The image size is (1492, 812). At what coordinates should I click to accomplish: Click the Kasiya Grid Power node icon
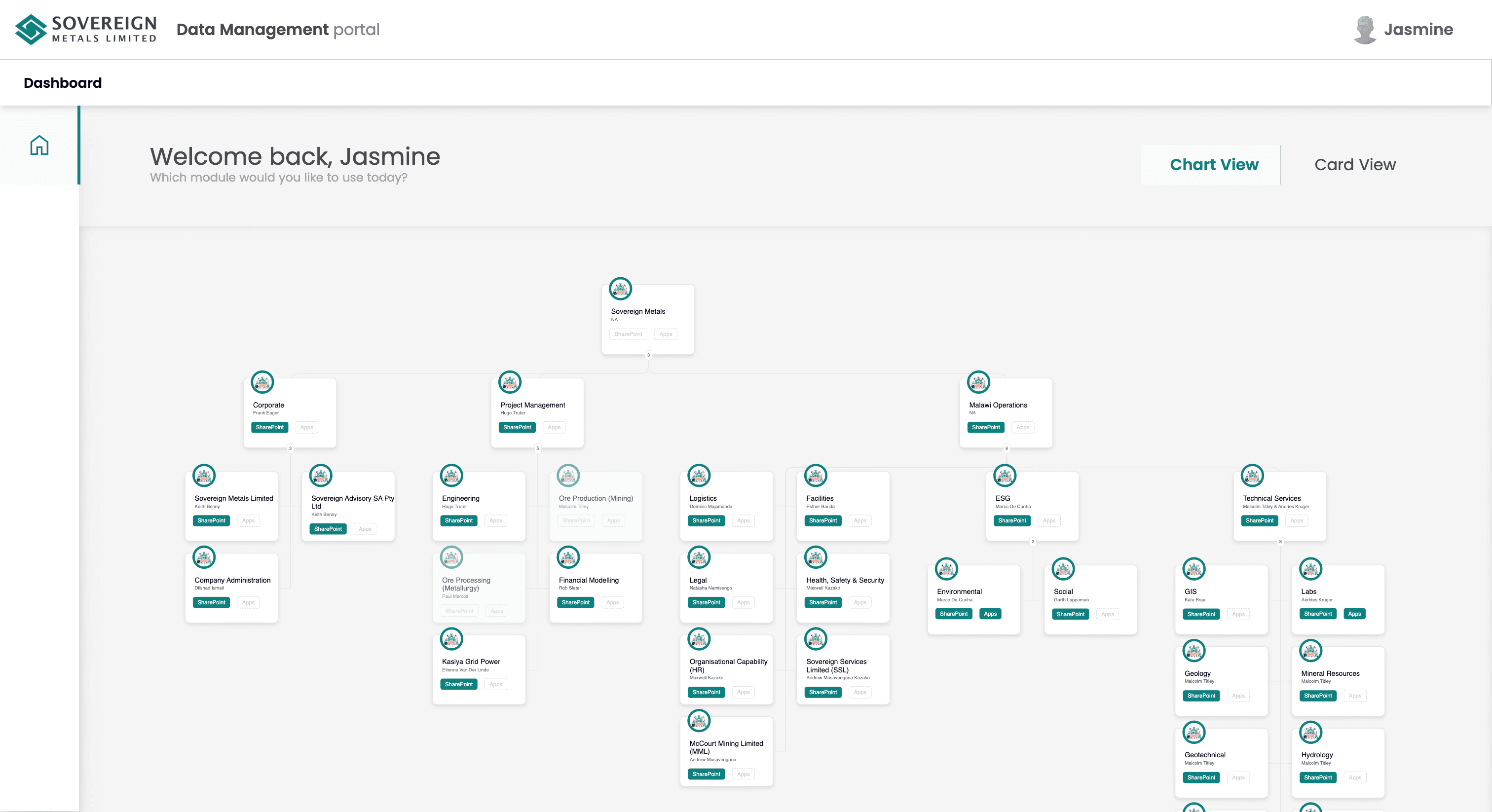pos(452,639)
